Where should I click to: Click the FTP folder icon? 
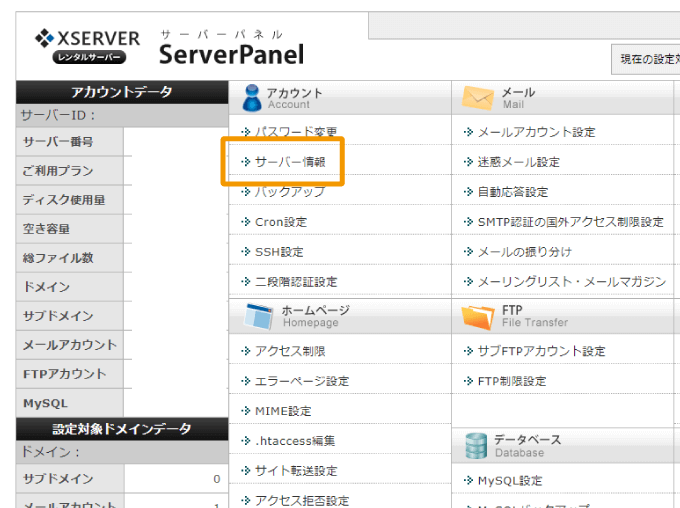click(x=478, y=317)
